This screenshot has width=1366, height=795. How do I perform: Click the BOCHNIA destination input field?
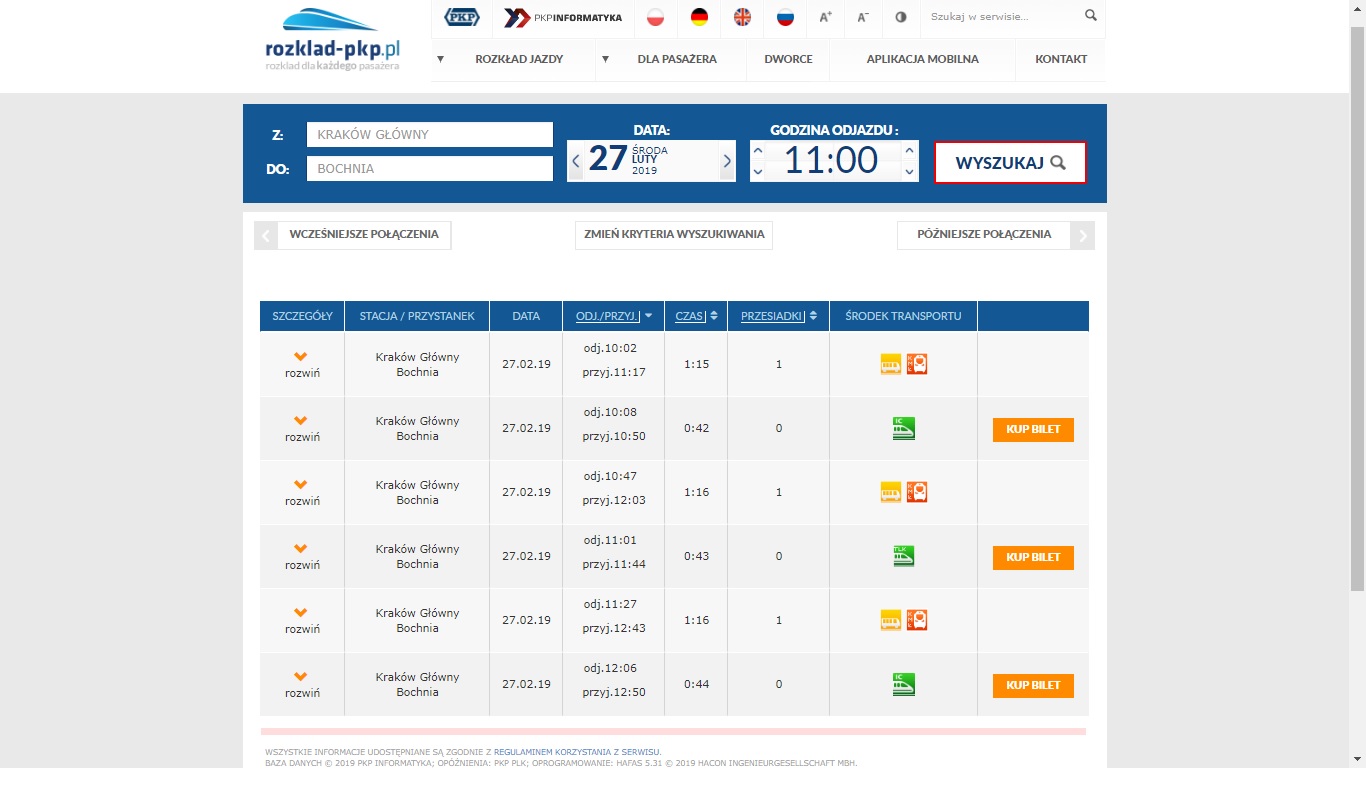(429, 168)
